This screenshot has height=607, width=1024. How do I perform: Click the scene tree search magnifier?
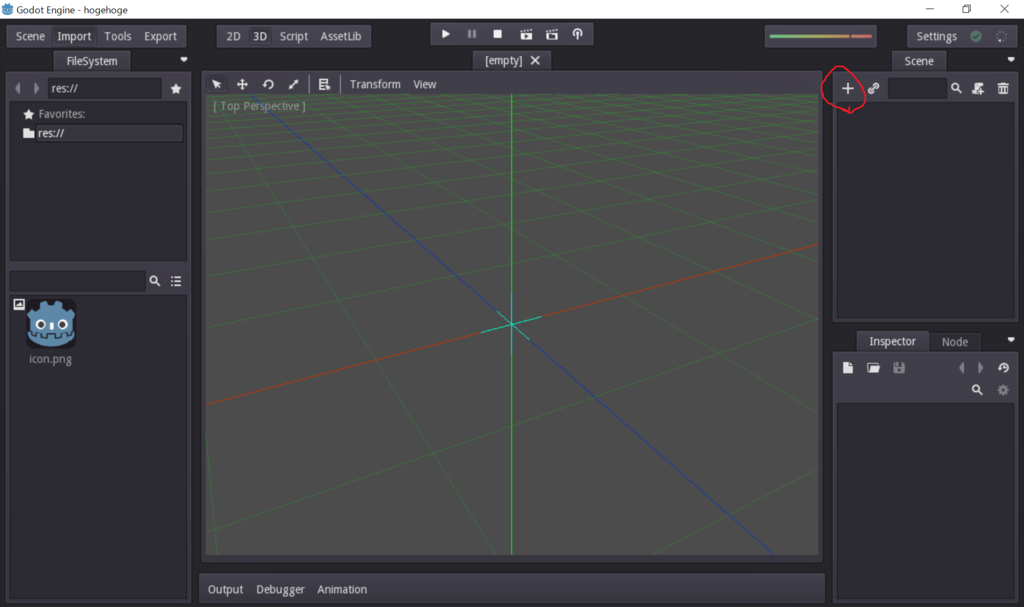point(956,88)
